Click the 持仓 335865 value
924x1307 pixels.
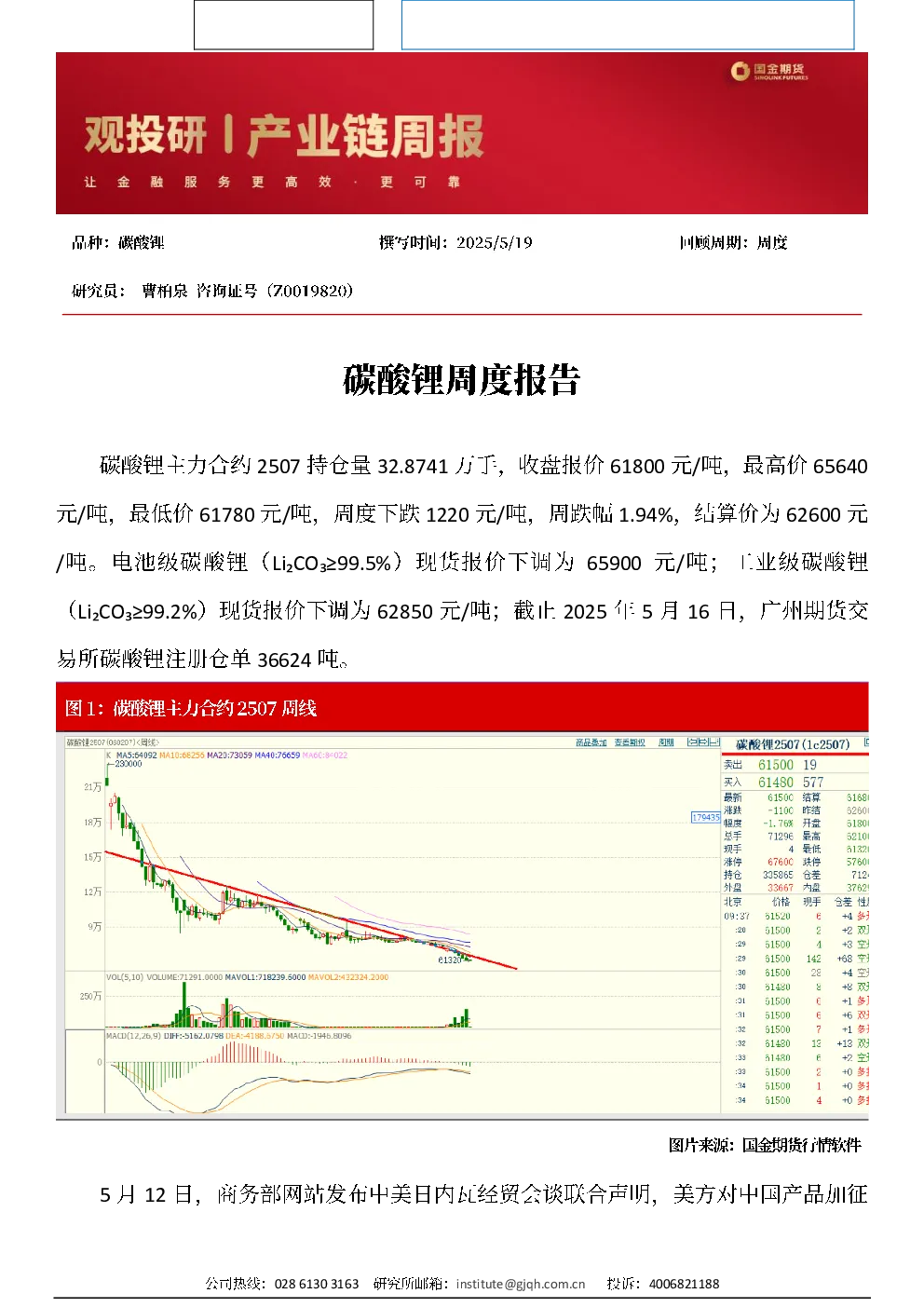pyautogui.click(x=778, y=876)
